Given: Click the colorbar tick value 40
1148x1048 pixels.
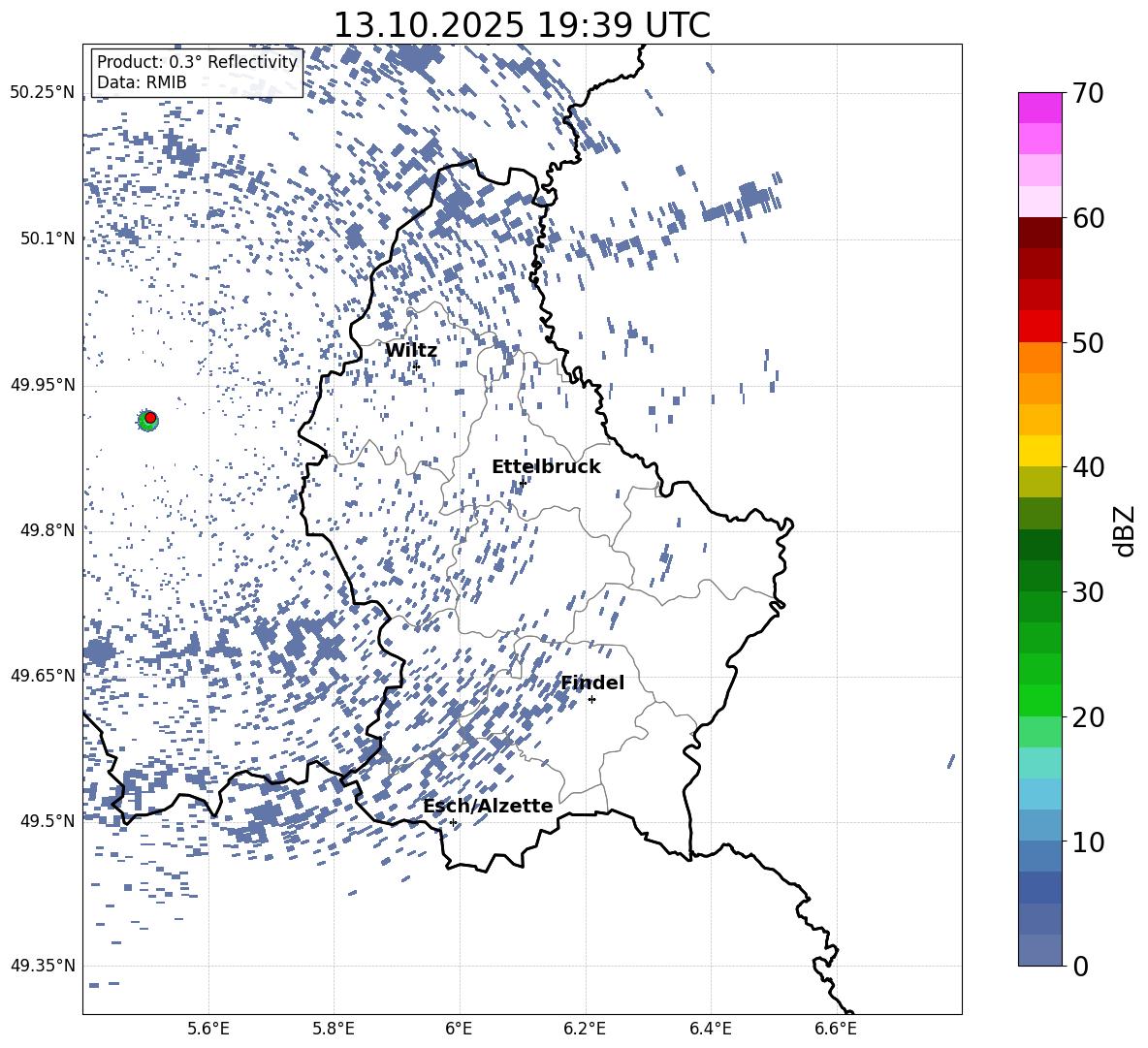Looking at the screenshot, I should tap(1088, 467).
